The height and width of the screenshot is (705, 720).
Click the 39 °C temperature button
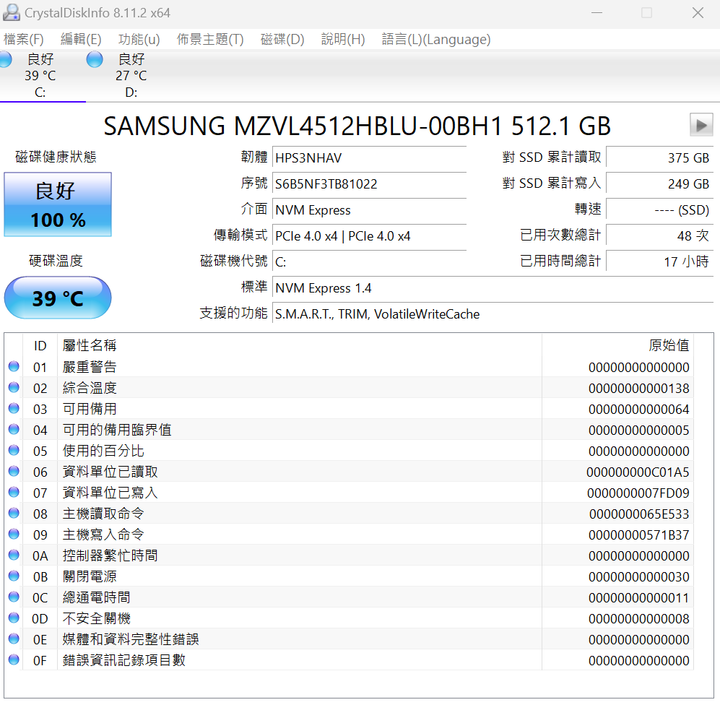(x=58, y=298)
